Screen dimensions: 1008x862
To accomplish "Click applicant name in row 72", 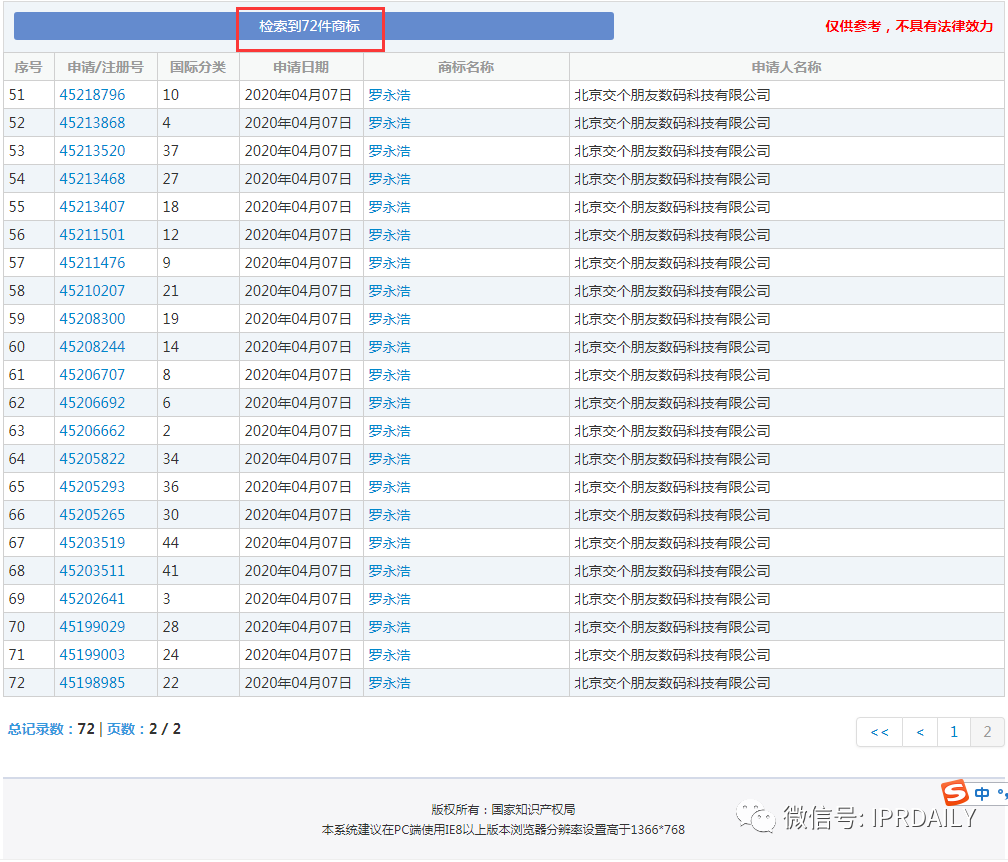I will click(x=672, y=683).
